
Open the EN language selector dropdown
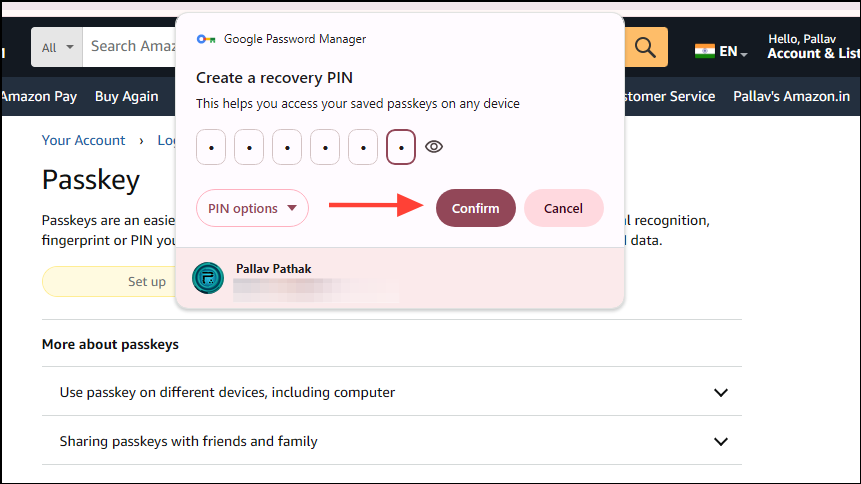733,52
